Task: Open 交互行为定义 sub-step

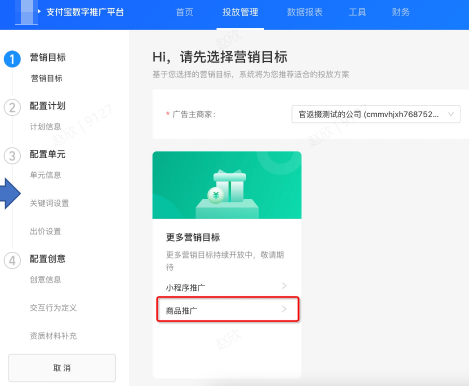Action: coord(53,308)
